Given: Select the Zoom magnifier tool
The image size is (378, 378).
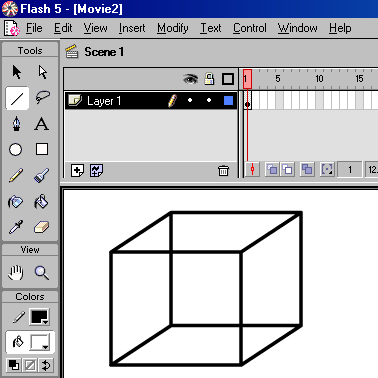Looking at the screenshot, I should point(42,273).
